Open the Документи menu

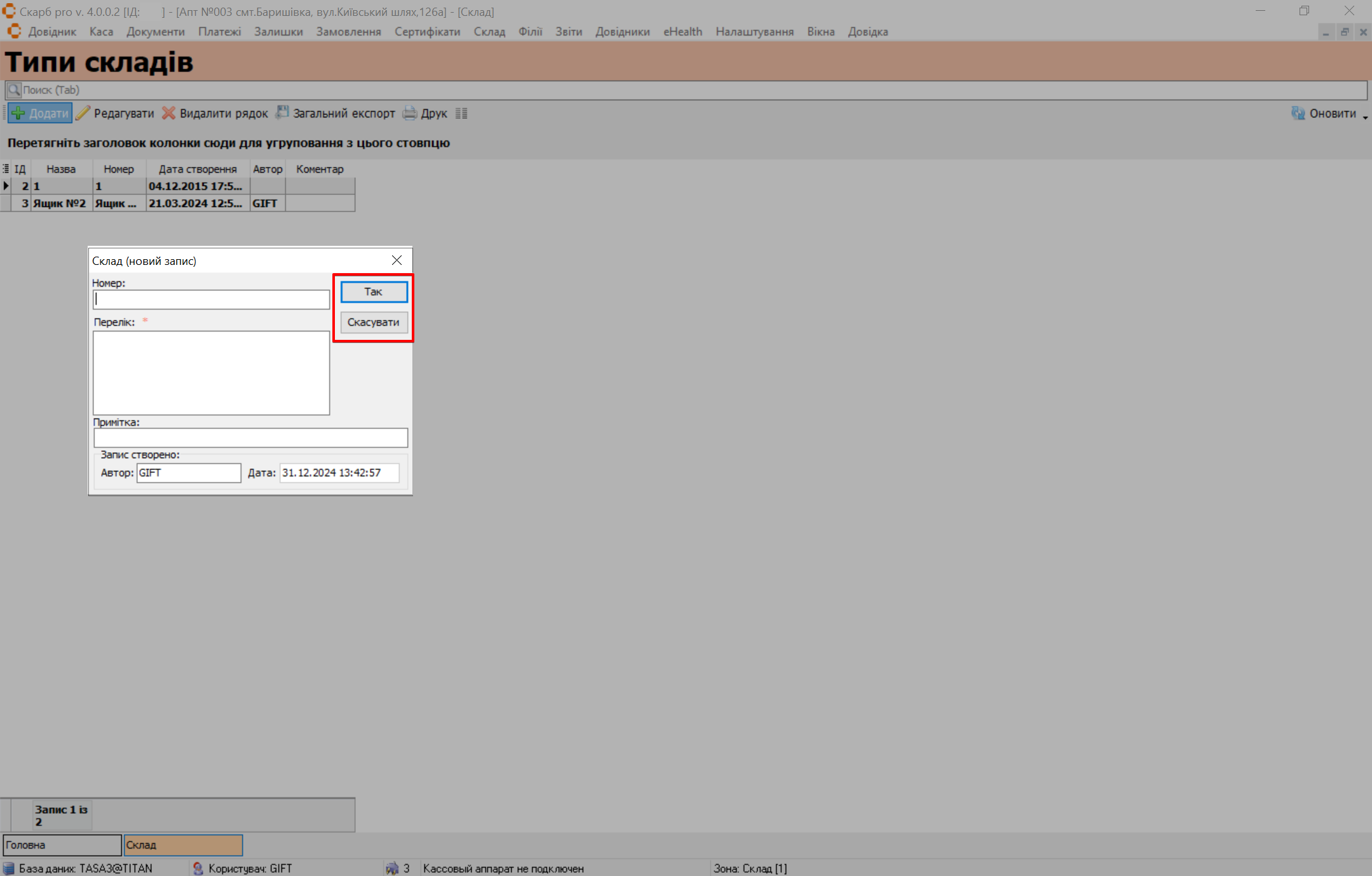tap(155, 32)
